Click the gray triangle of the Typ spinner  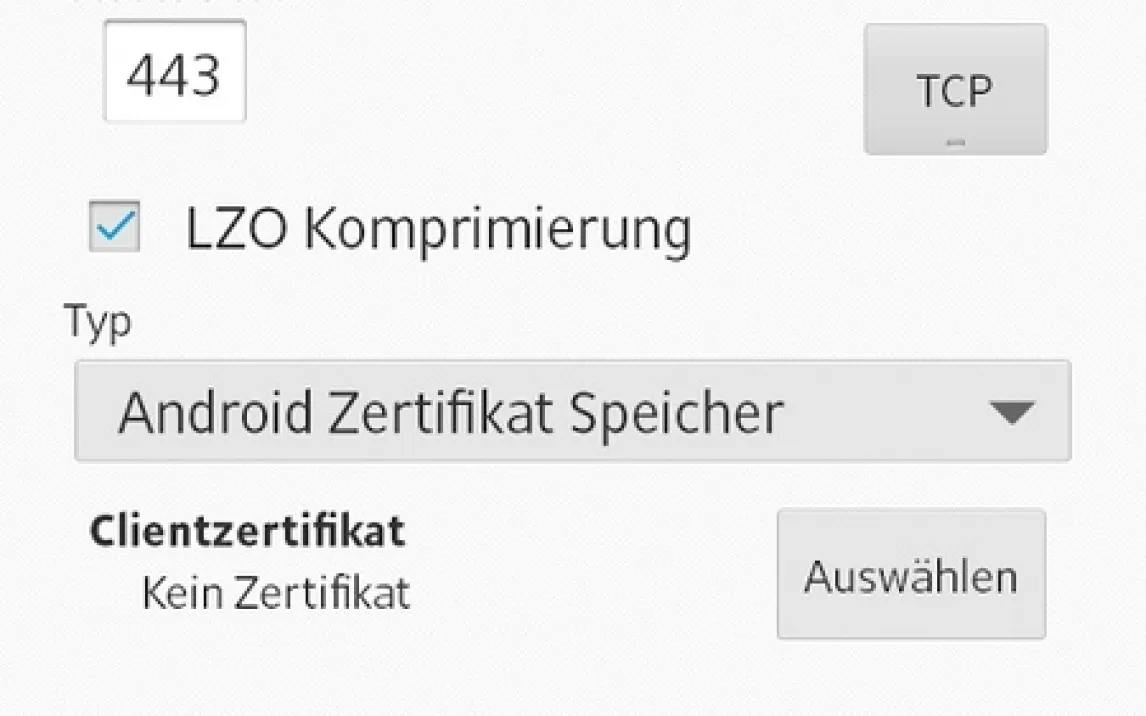[1009, 412]
